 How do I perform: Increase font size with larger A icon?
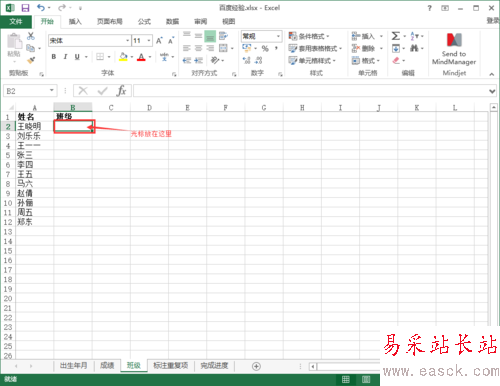click(x=159, y=40)
